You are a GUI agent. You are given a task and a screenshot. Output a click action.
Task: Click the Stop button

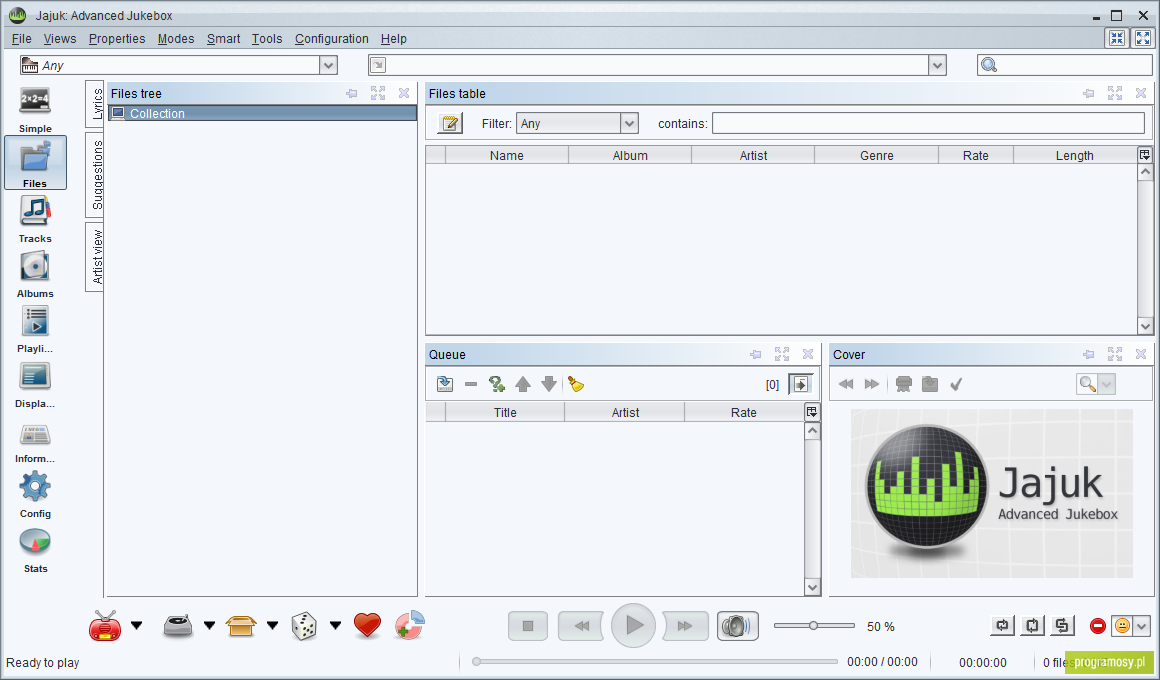[528, 626]
